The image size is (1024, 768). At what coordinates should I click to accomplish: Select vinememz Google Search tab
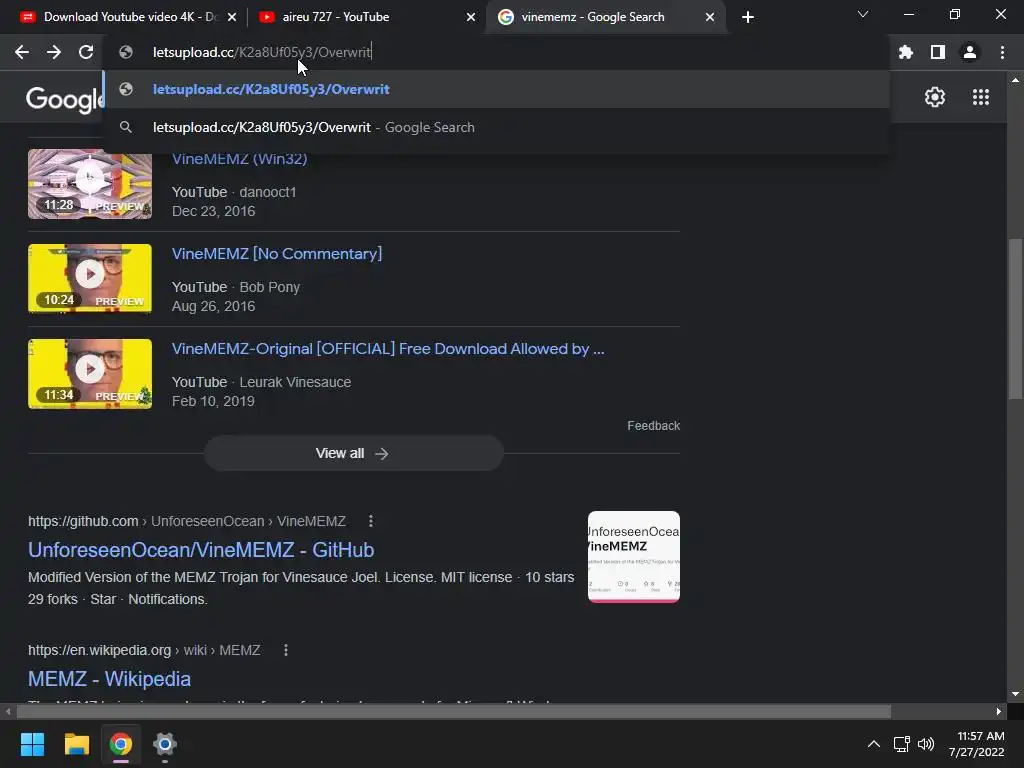pos(606,17)
